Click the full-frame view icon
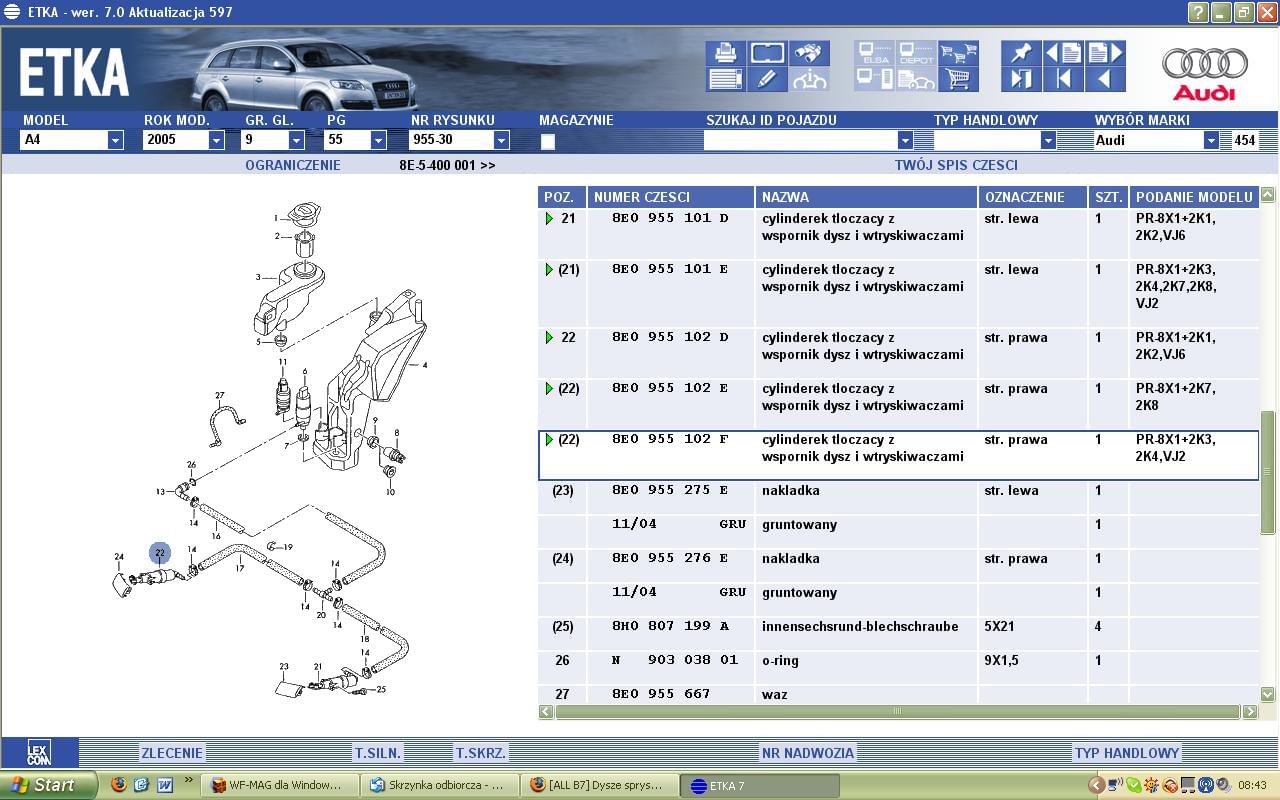The width and height of the screenshot is (1280, 800). click(767, 53)
